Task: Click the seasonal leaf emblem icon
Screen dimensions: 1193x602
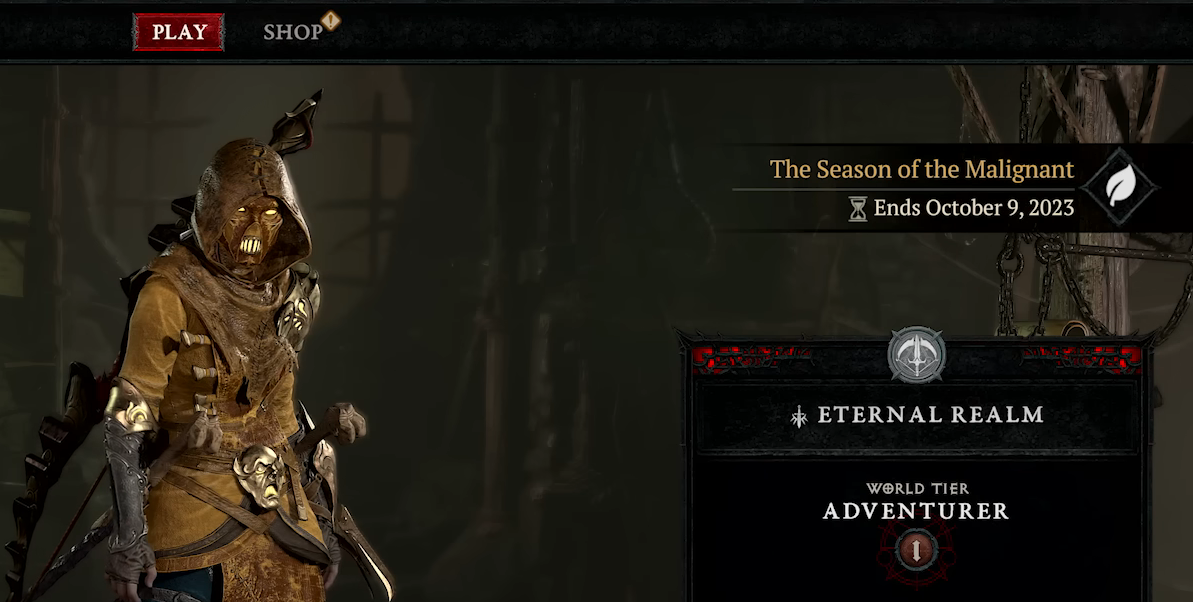Action: (x=1120, y=186)
